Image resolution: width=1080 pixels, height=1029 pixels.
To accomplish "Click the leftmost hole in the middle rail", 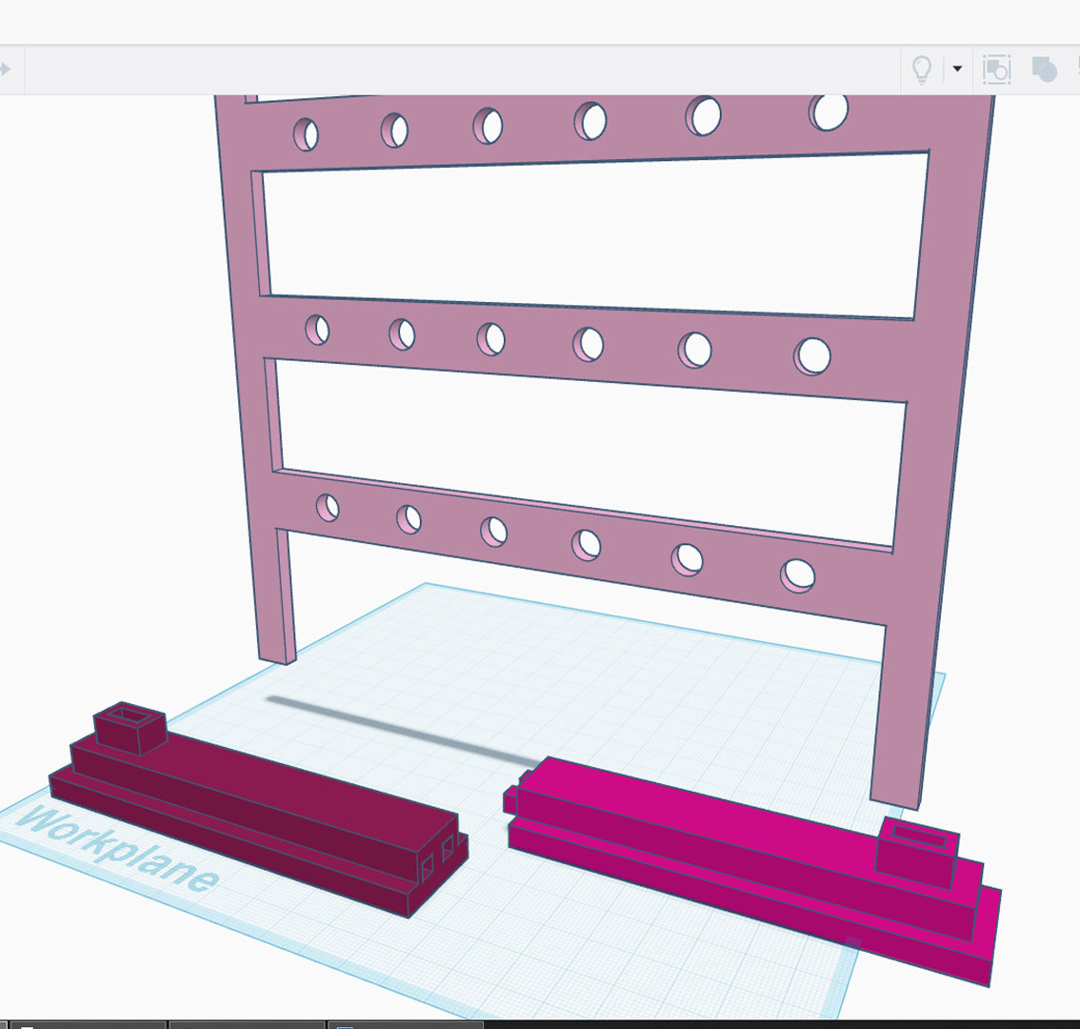I will 317,329.
